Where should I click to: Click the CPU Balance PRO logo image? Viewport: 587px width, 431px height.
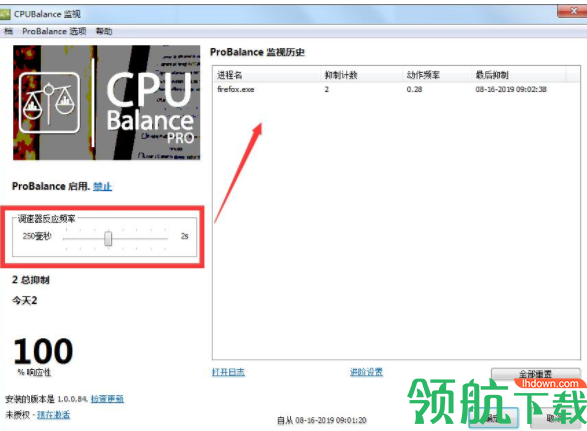(x=107, y=103)
